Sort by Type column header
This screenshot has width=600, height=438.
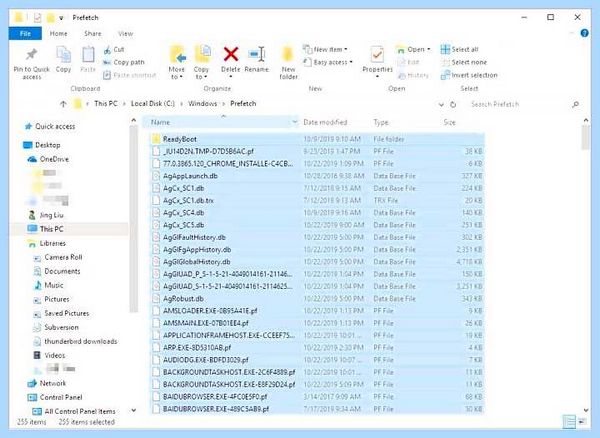(x=381, y=122)
